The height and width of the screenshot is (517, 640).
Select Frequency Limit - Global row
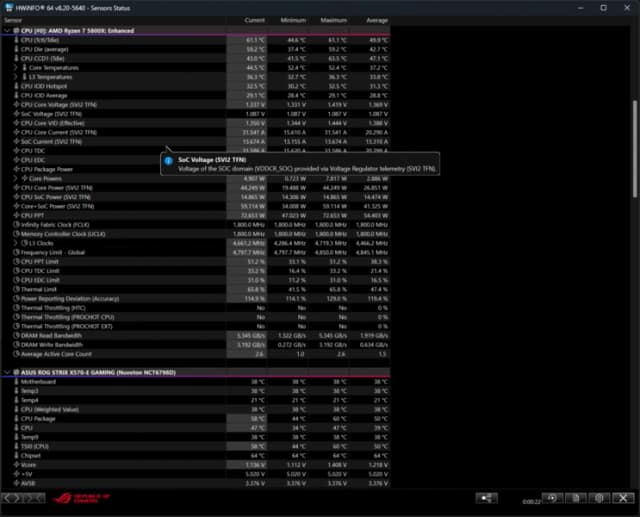click(x=196, y=253)
